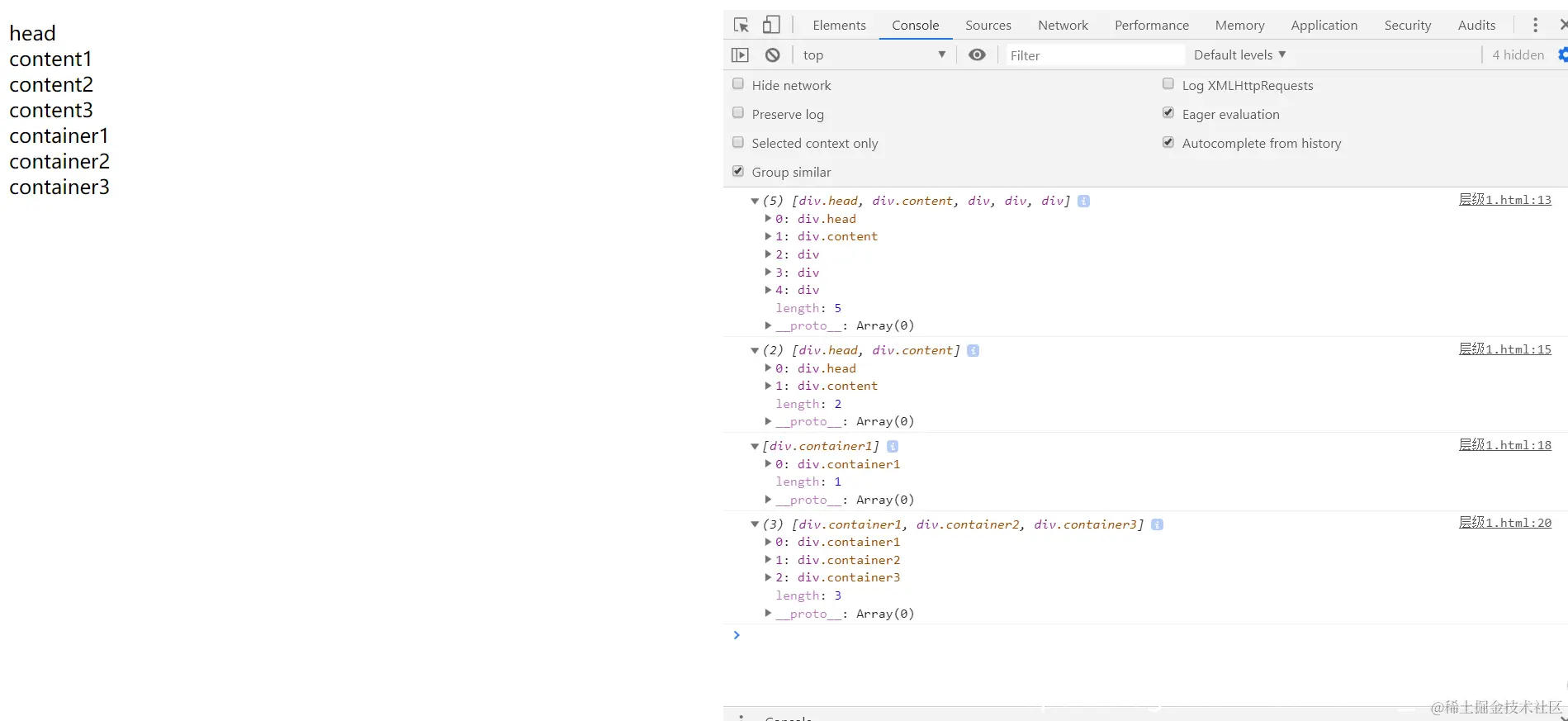This screenshot has height=721, width=1568.
Task: Open source link 层级1.html:15
Action: coord(1504,349)
